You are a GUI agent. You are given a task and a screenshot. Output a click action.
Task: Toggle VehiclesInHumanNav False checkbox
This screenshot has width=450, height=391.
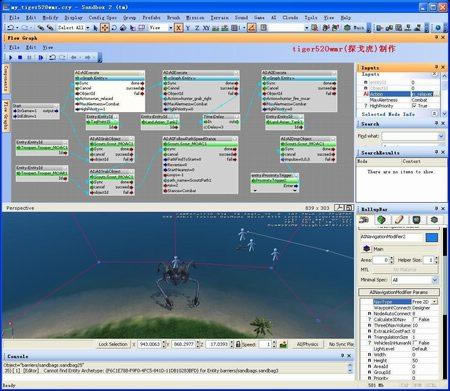tap(414, 343)
